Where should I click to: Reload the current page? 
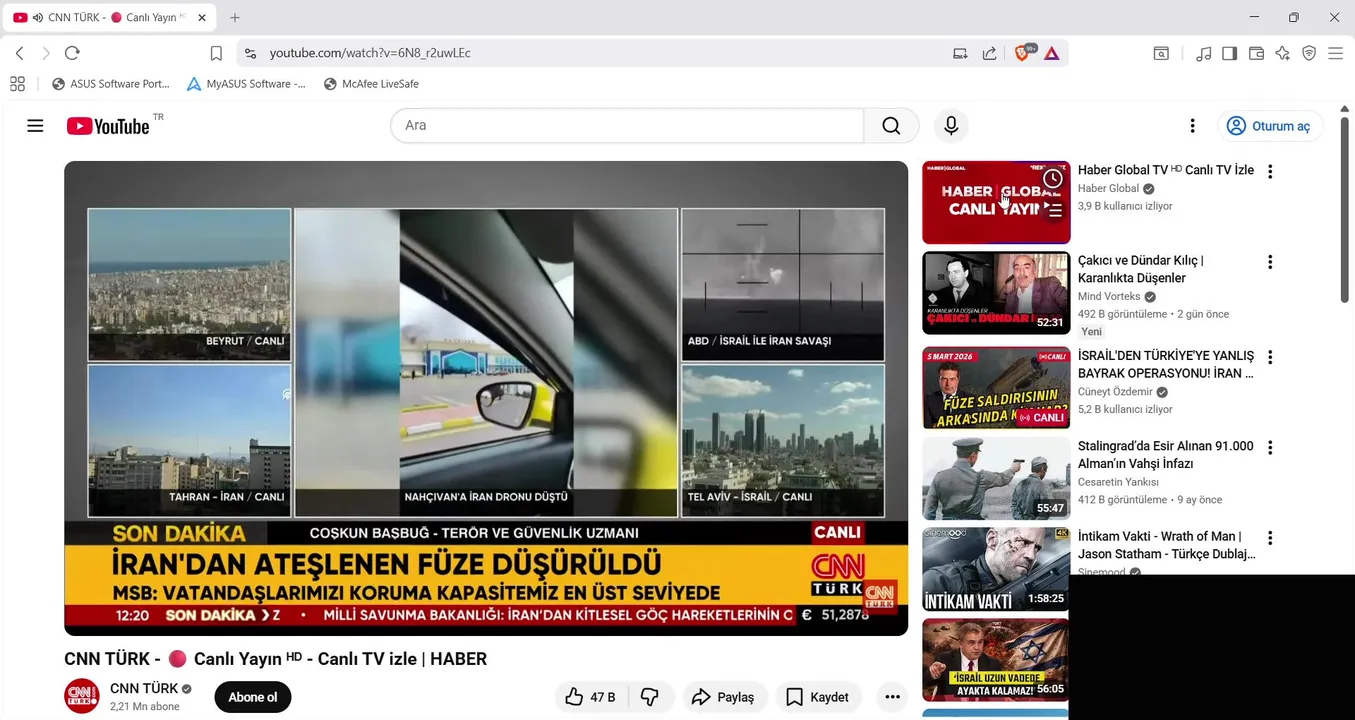[x=72, y=53]
